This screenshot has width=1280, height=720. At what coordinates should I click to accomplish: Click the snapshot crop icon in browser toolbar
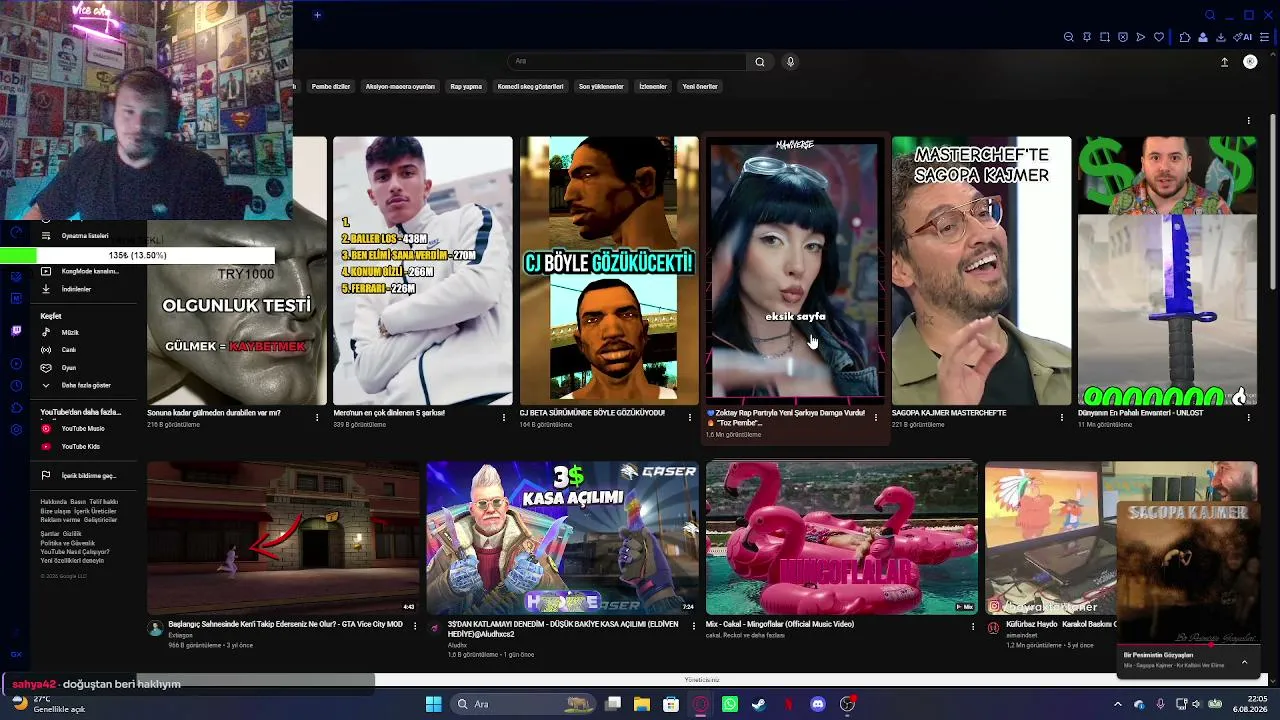pos(1105,37)
